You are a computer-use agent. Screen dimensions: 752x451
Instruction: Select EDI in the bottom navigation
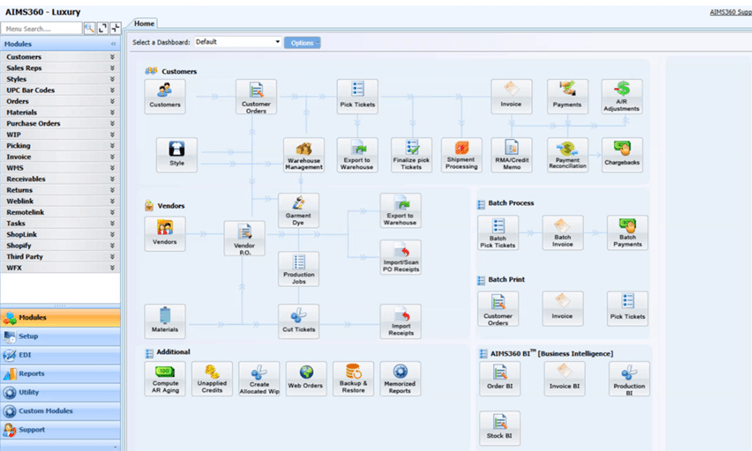coord(60,355)
